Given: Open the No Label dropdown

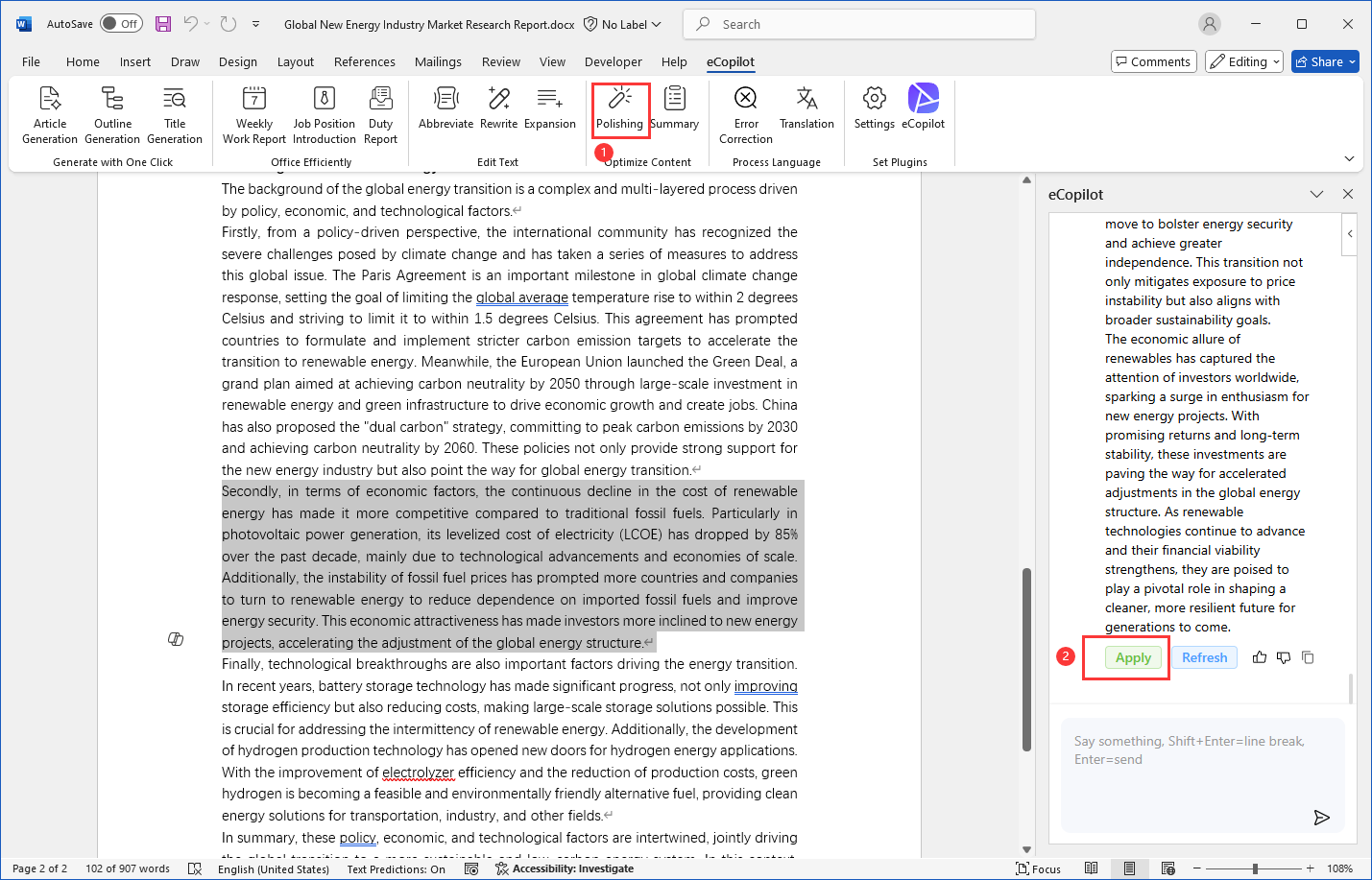Looking at the screenshot, I should coord(622,23).
